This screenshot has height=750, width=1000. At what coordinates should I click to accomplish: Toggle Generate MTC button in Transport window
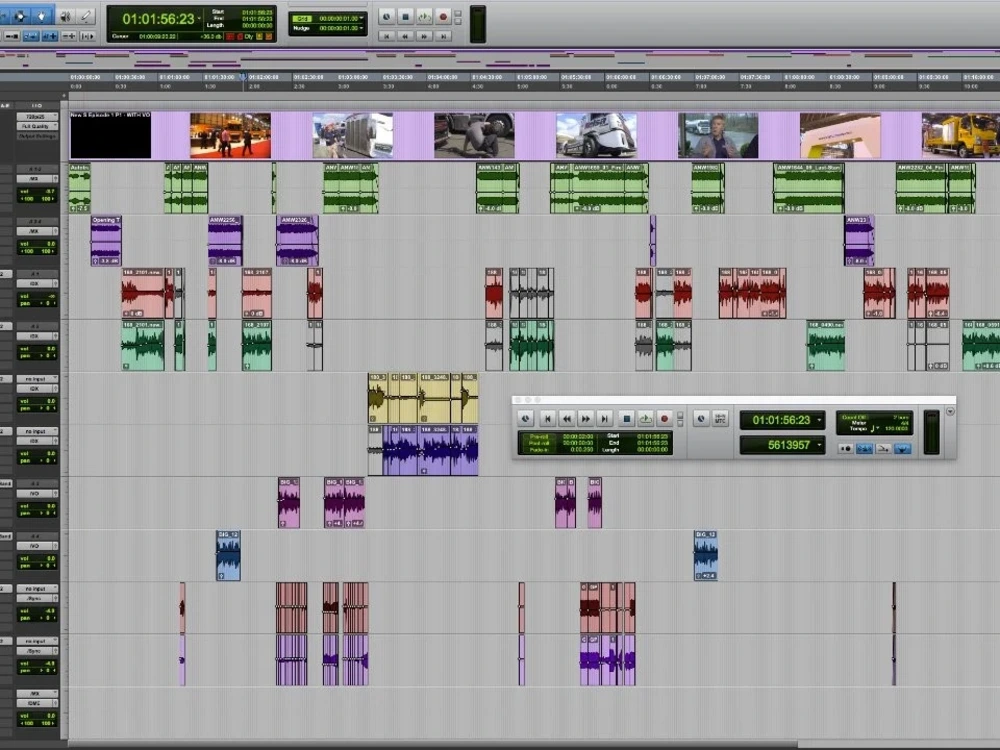pyautogui.click(x=720, y=418)
